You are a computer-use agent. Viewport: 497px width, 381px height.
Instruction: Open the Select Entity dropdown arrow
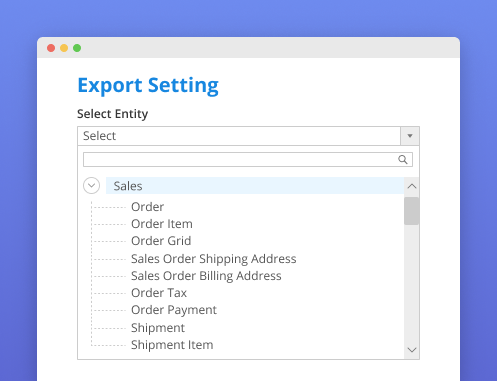coord(410,136)
